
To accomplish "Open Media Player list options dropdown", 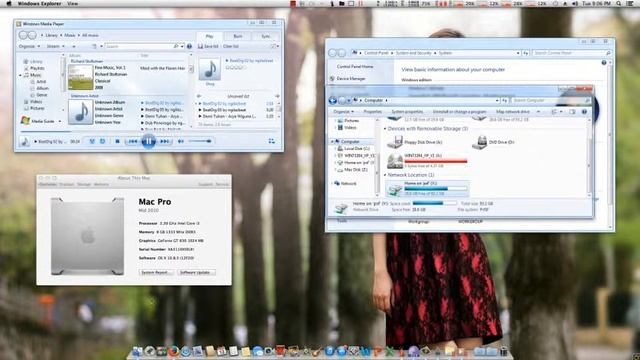I will (x=275, y=47).
